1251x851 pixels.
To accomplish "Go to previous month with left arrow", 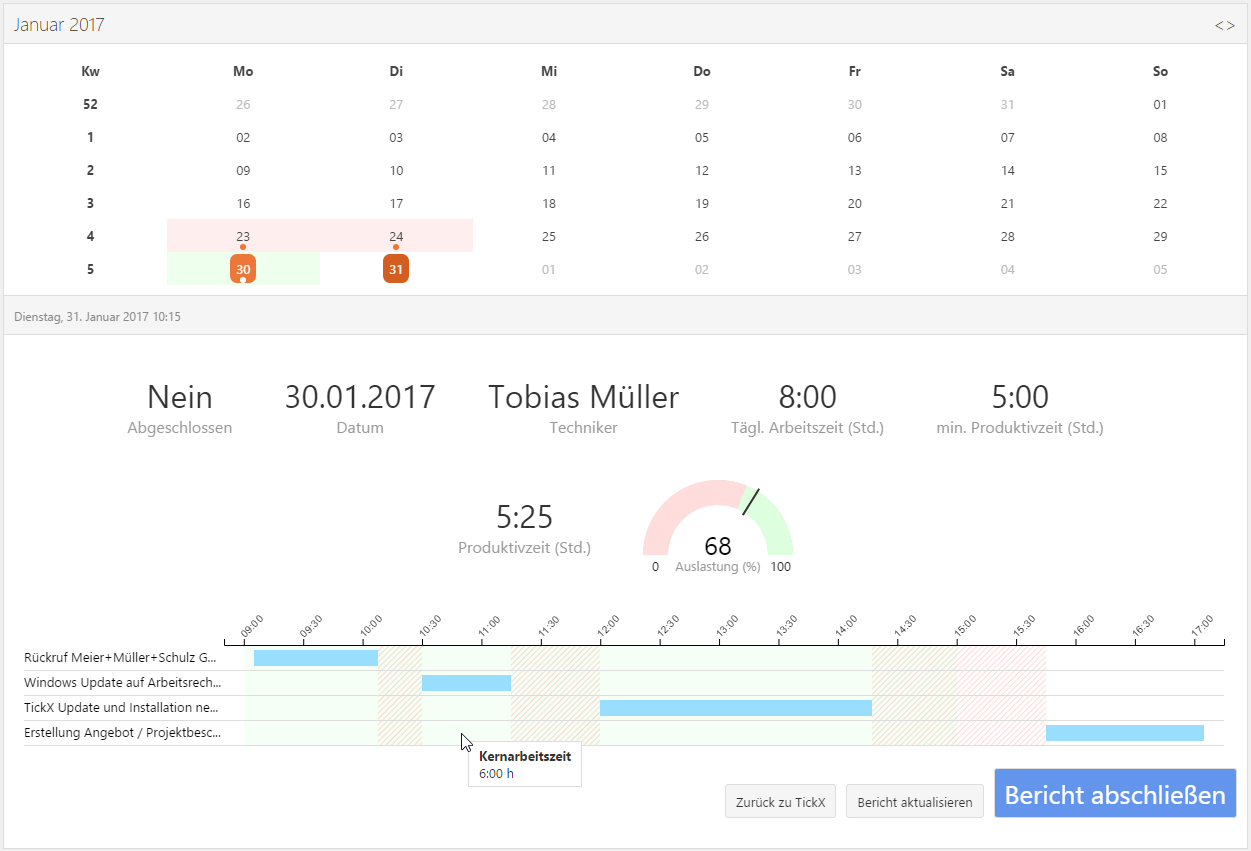I will (1219, 25).
